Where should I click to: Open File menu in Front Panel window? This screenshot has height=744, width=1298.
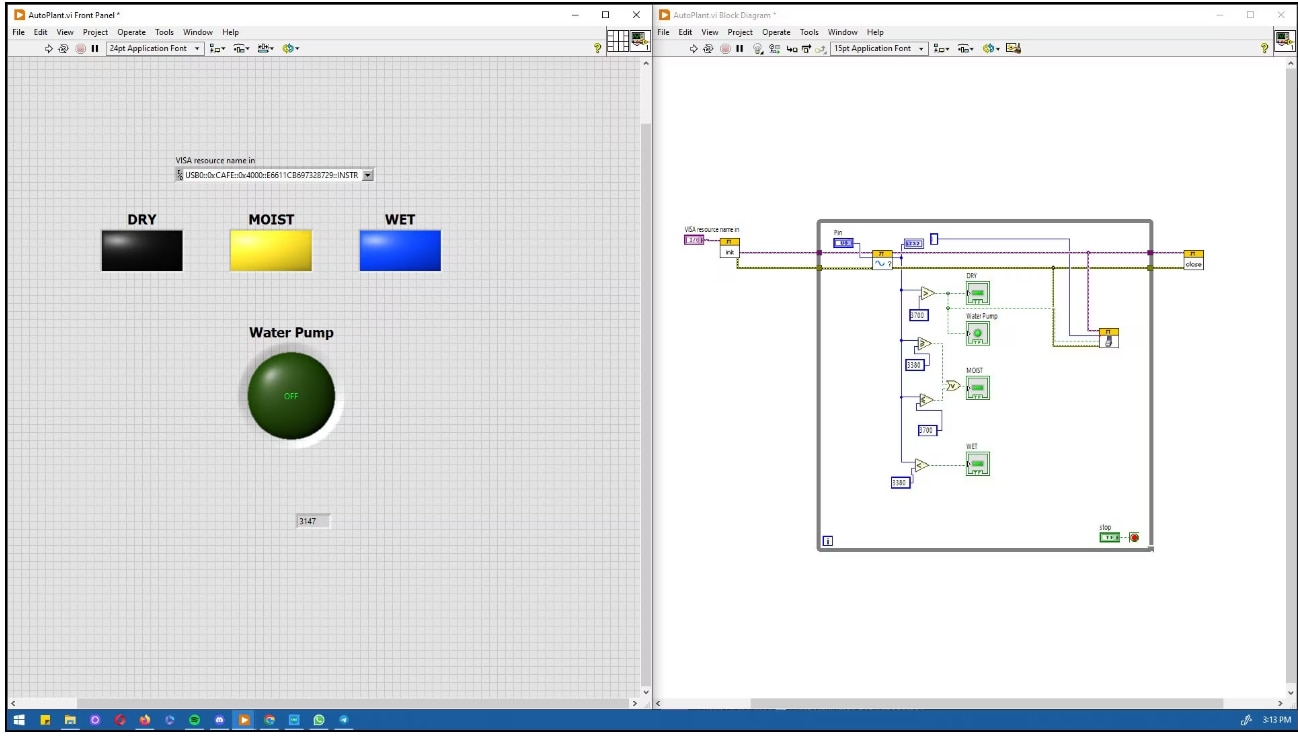point(20,32)
